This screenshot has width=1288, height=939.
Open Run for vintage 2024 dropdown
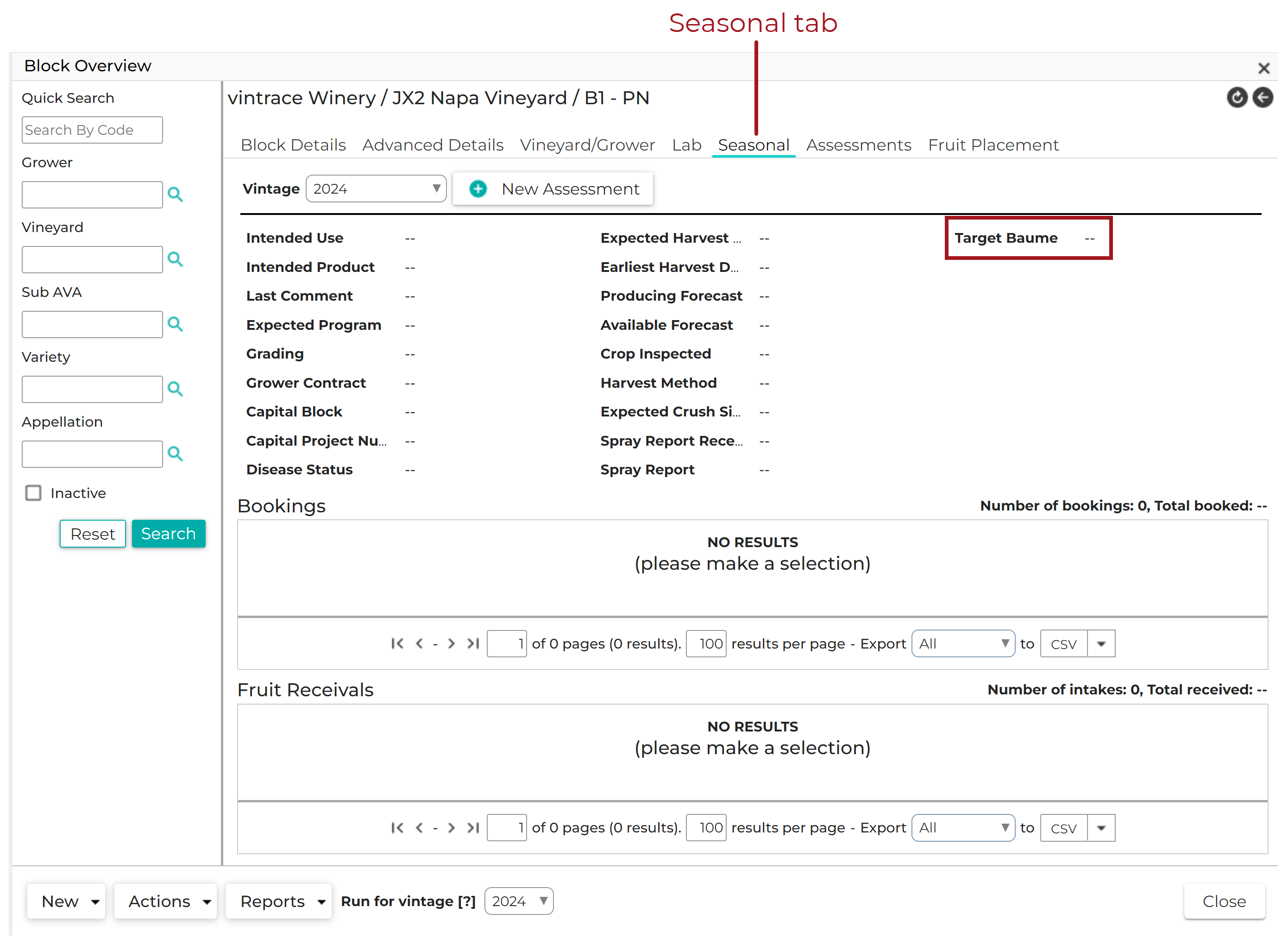pos(519,901)
